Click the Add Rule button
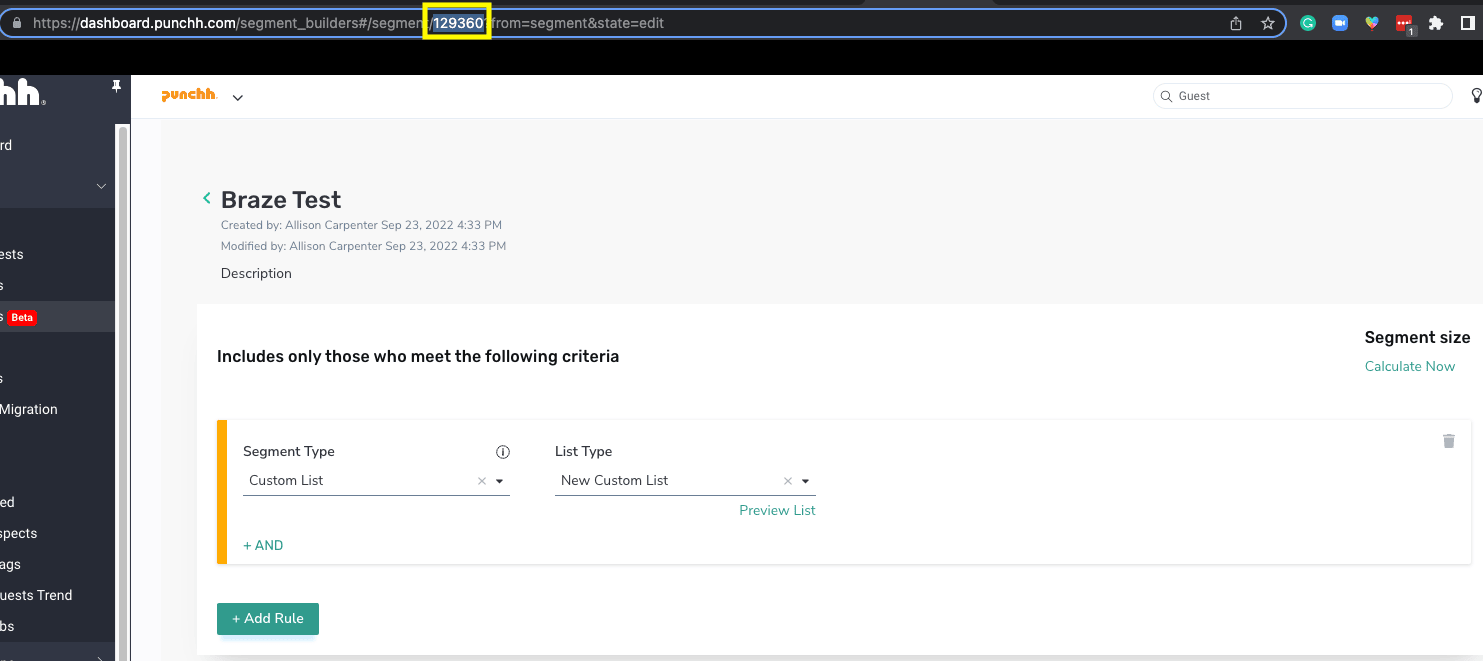The height and width of the screenshot is (661, 1483). [268, 618]
